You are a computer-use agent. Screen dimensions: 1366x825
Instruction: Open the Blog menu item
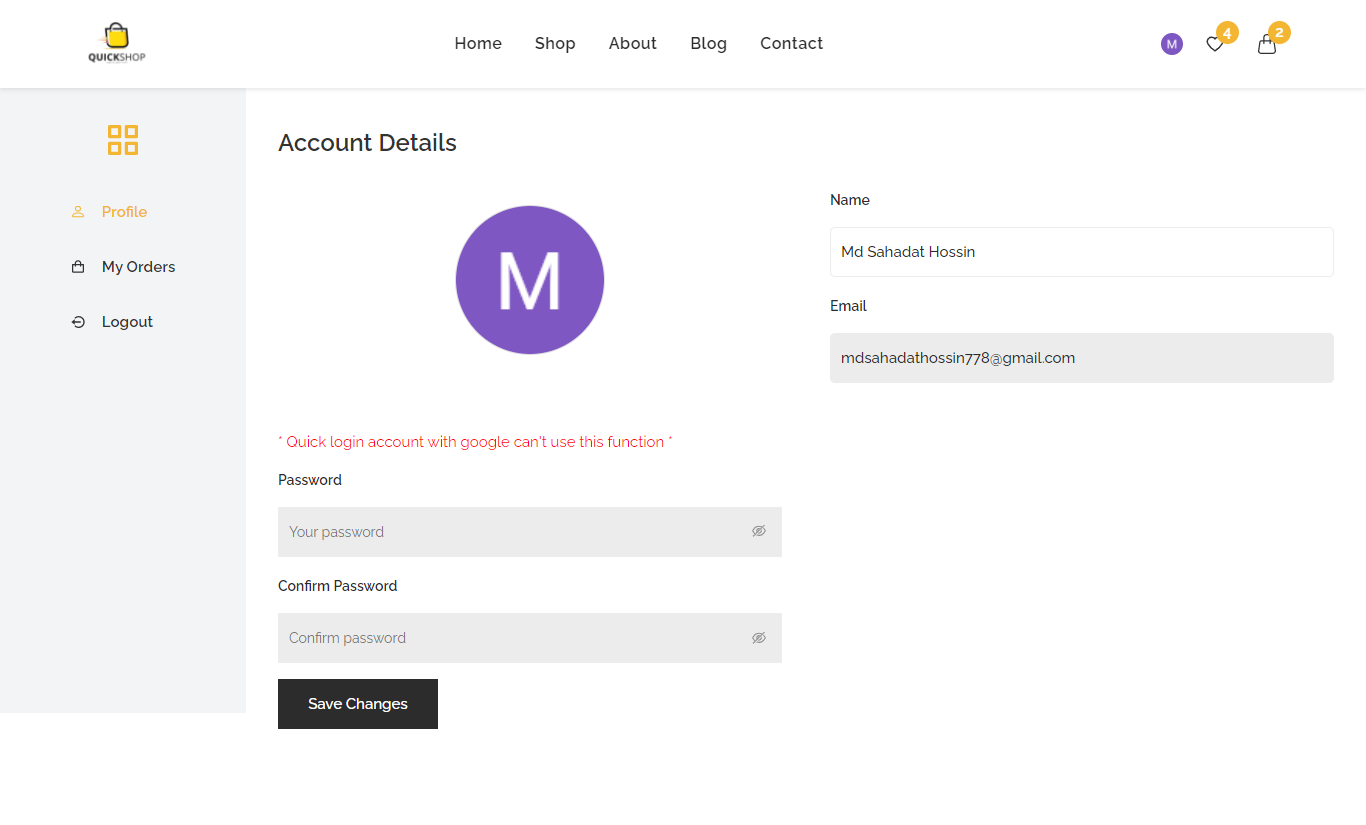click(x=708, y=43)
